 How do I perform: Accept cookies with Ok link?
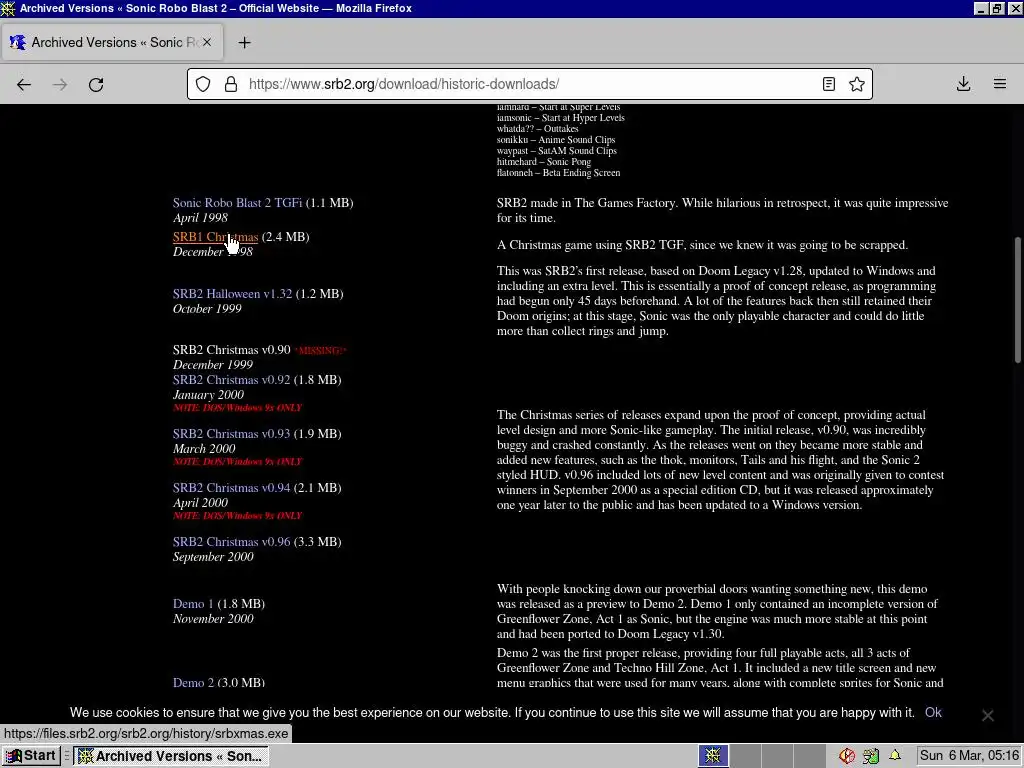coord(933,712)
